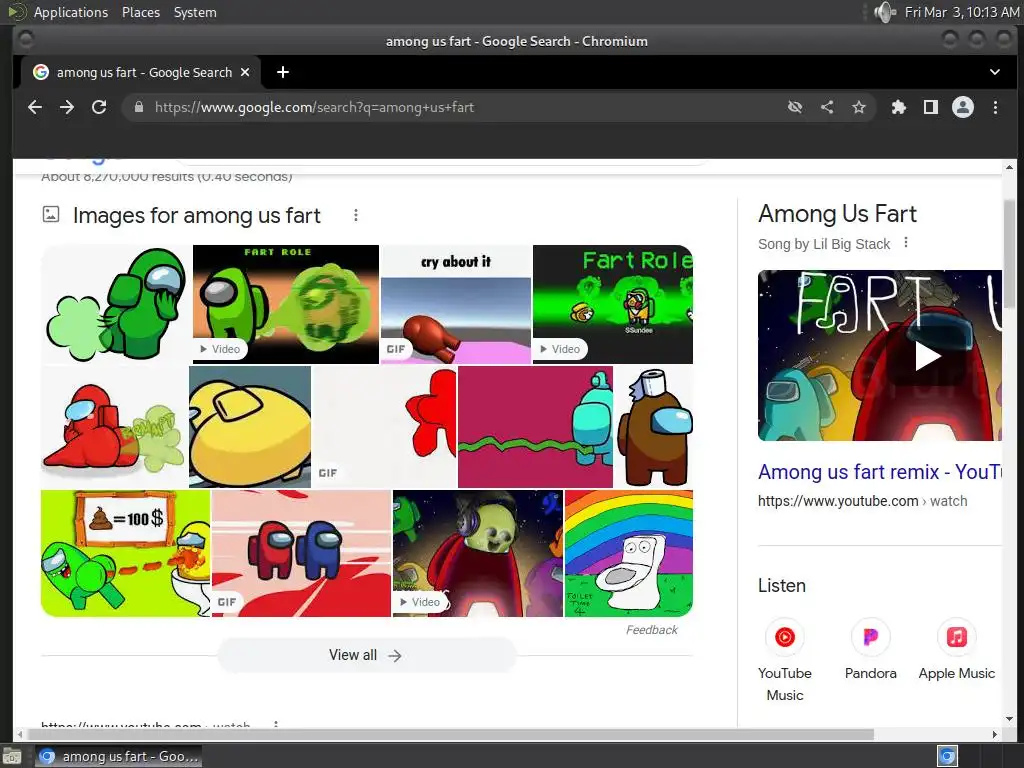This screenshot has height=768, width=1024.
Task: Expand the tab search dropdown arrow
Action: (x=995, y=72)
